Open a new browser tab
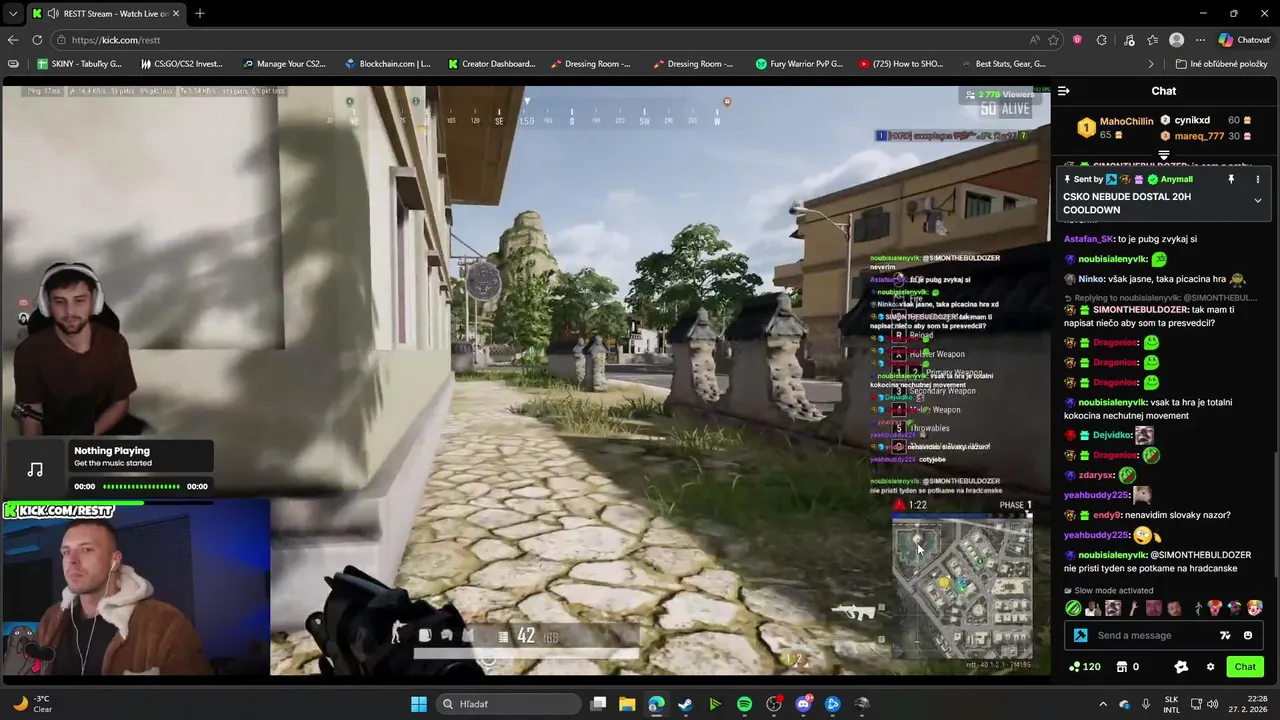The image size is (1280, 720). click(x=199, y=13)
